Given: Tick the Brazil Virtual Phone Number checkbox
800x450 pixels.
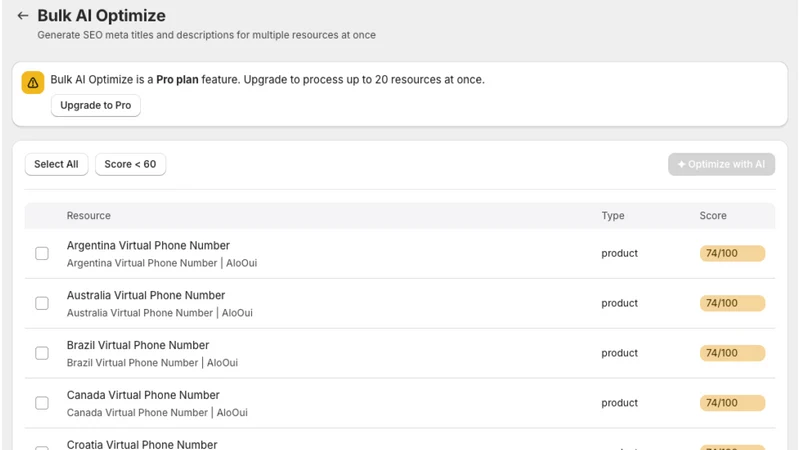Looking at the screenshot, I should tap(42, 353).
